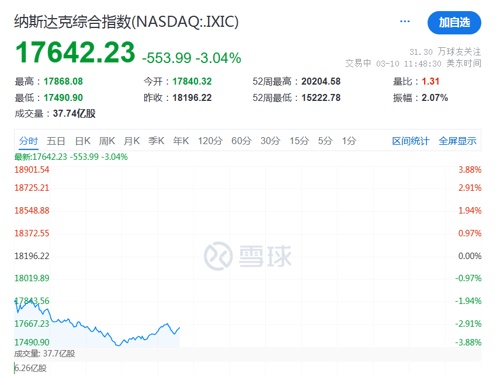The width and height of the screenshot is (500, 374).
Task: Open 区间统计 range statistics link
Action: tap(411, 141)
